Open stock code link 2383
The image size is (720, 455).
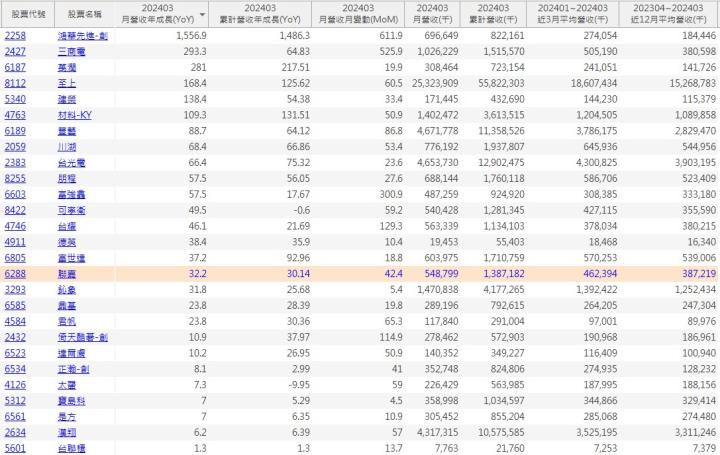tap(15, 163)
